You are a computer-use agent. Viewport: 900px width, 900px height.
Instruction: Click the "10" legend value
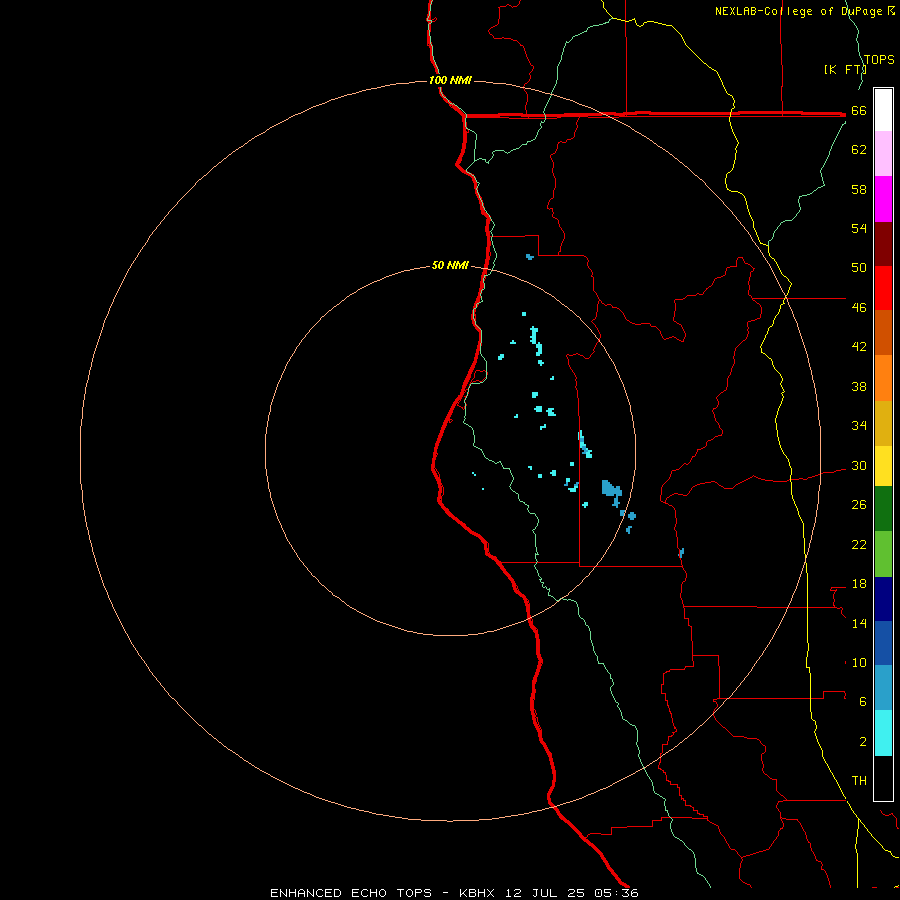point(859,663)
